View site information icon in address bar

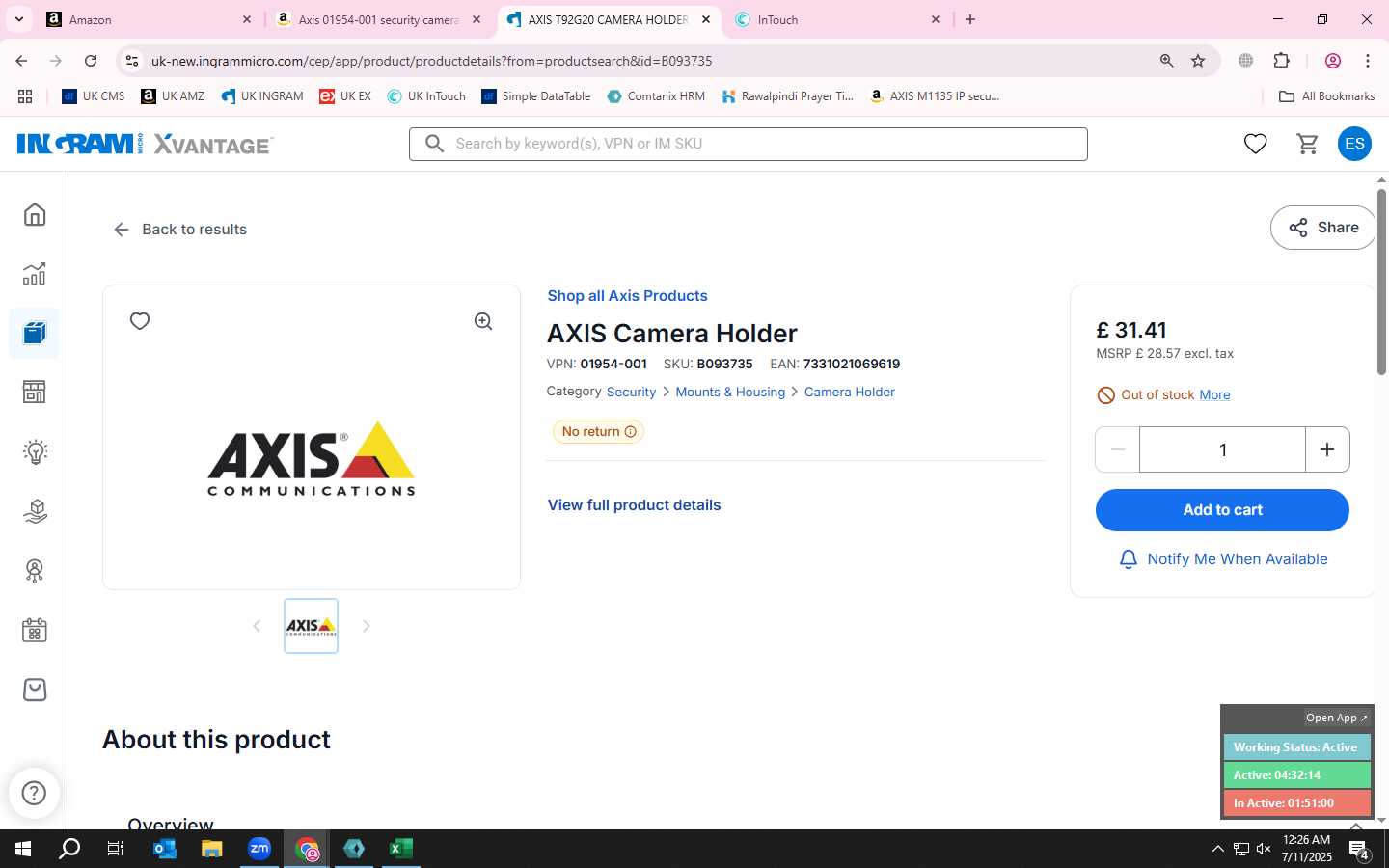pos(132,61)
